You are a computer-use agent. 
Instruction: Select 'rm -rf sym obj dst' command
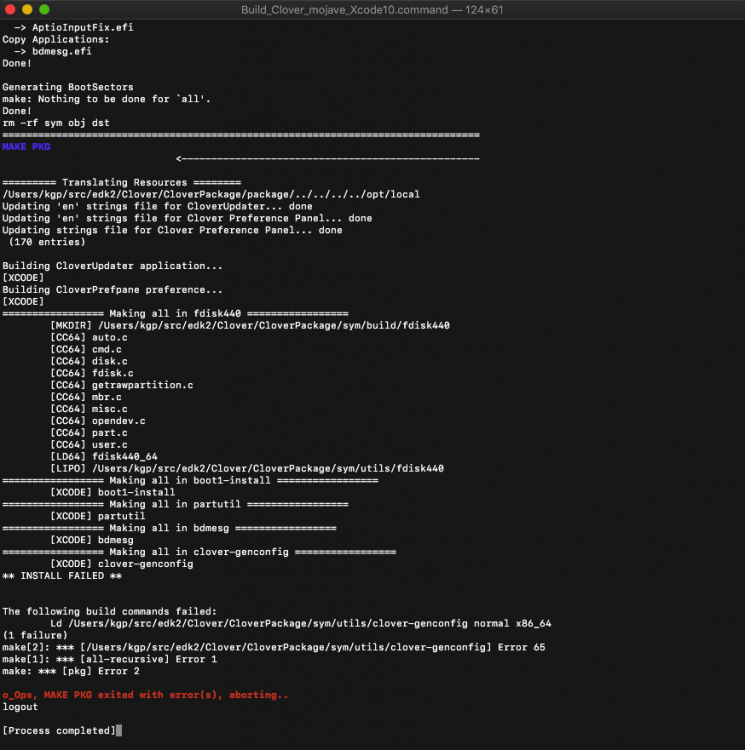tap(56, 123)
